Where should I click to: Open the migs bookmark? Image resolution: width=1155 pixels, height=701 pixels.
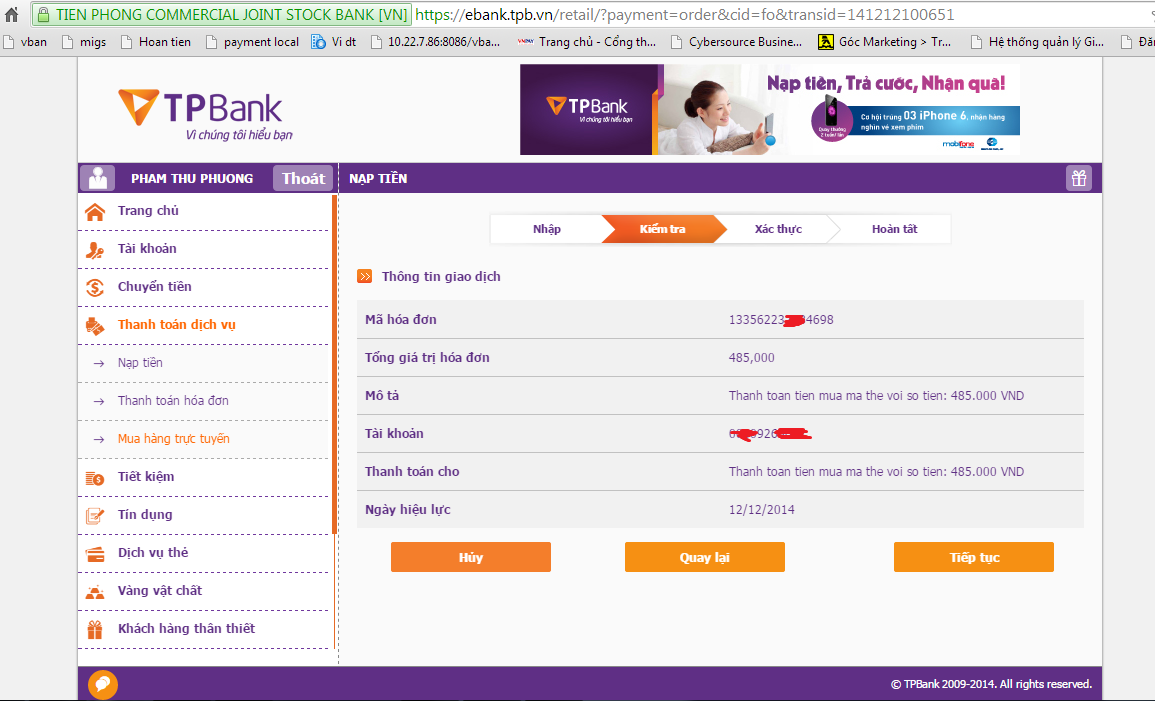pyautogui.click(x=85, y=42)
